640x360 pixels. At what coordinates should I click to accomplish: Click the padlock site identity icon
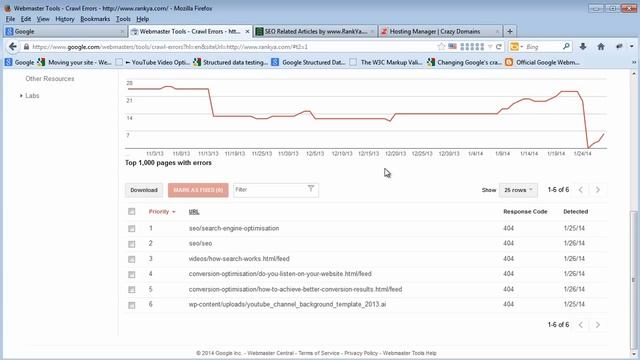click(26, 47)
